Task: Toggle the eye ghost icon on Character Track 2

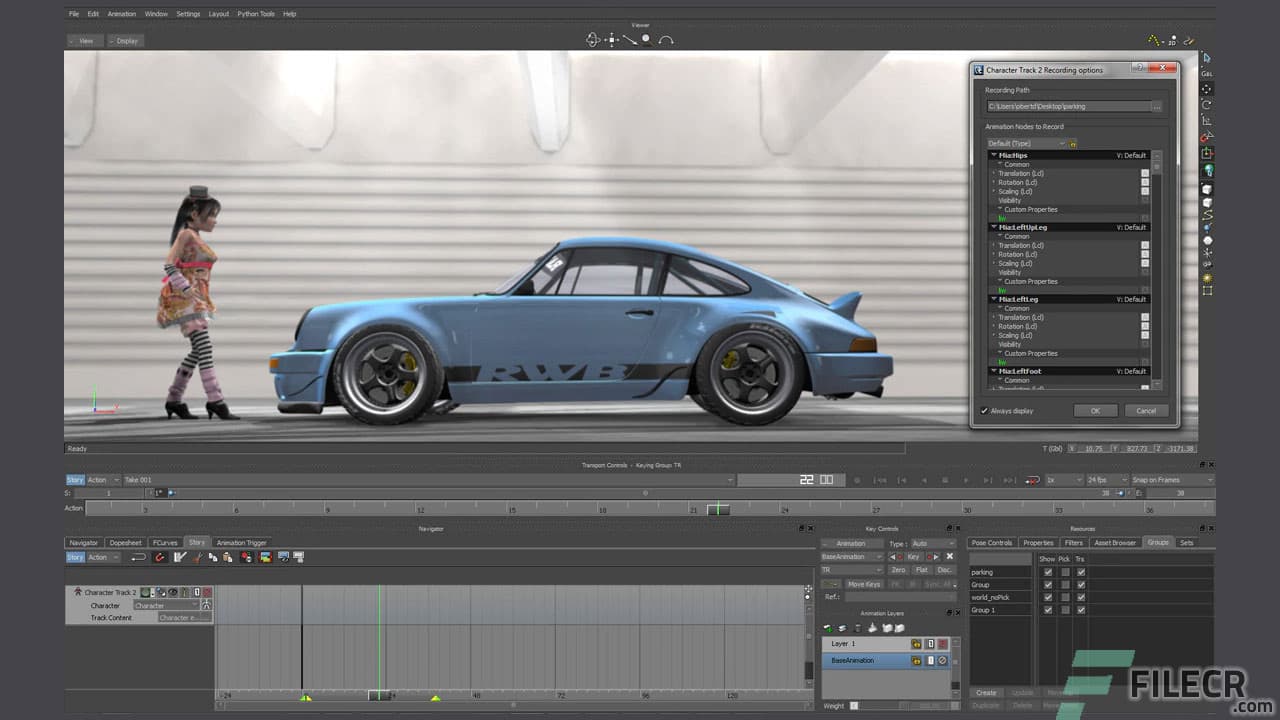Action: (173, 592)
